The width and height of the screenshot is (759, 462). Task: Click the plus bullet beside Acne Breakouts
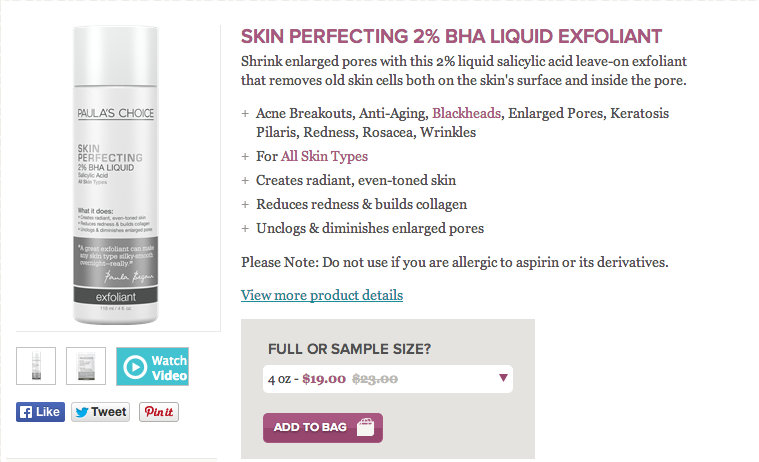[x=246, y=113]
